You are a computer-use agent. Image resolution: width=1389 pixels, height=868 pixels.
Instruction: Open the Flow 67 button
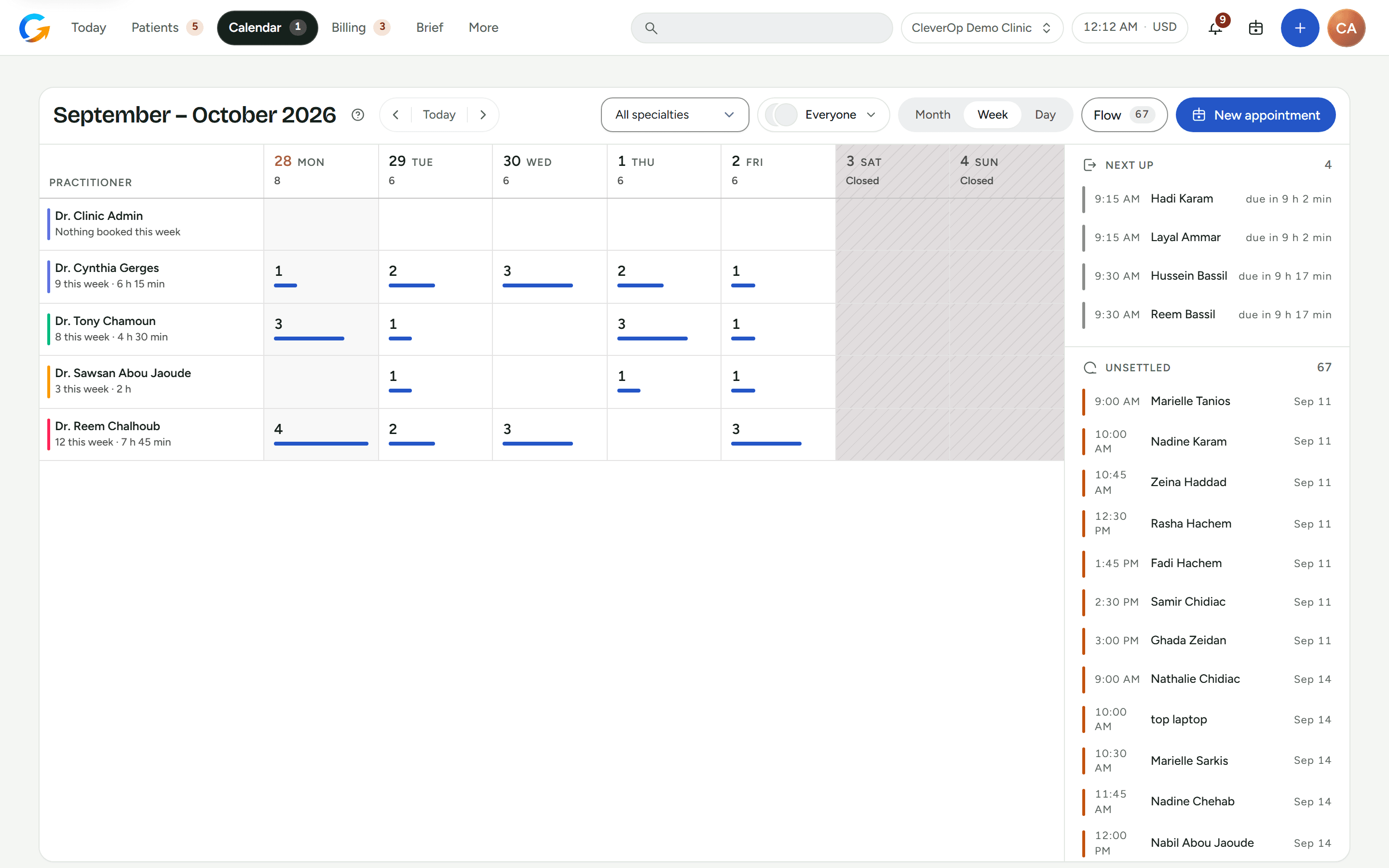coord(1124,115)
